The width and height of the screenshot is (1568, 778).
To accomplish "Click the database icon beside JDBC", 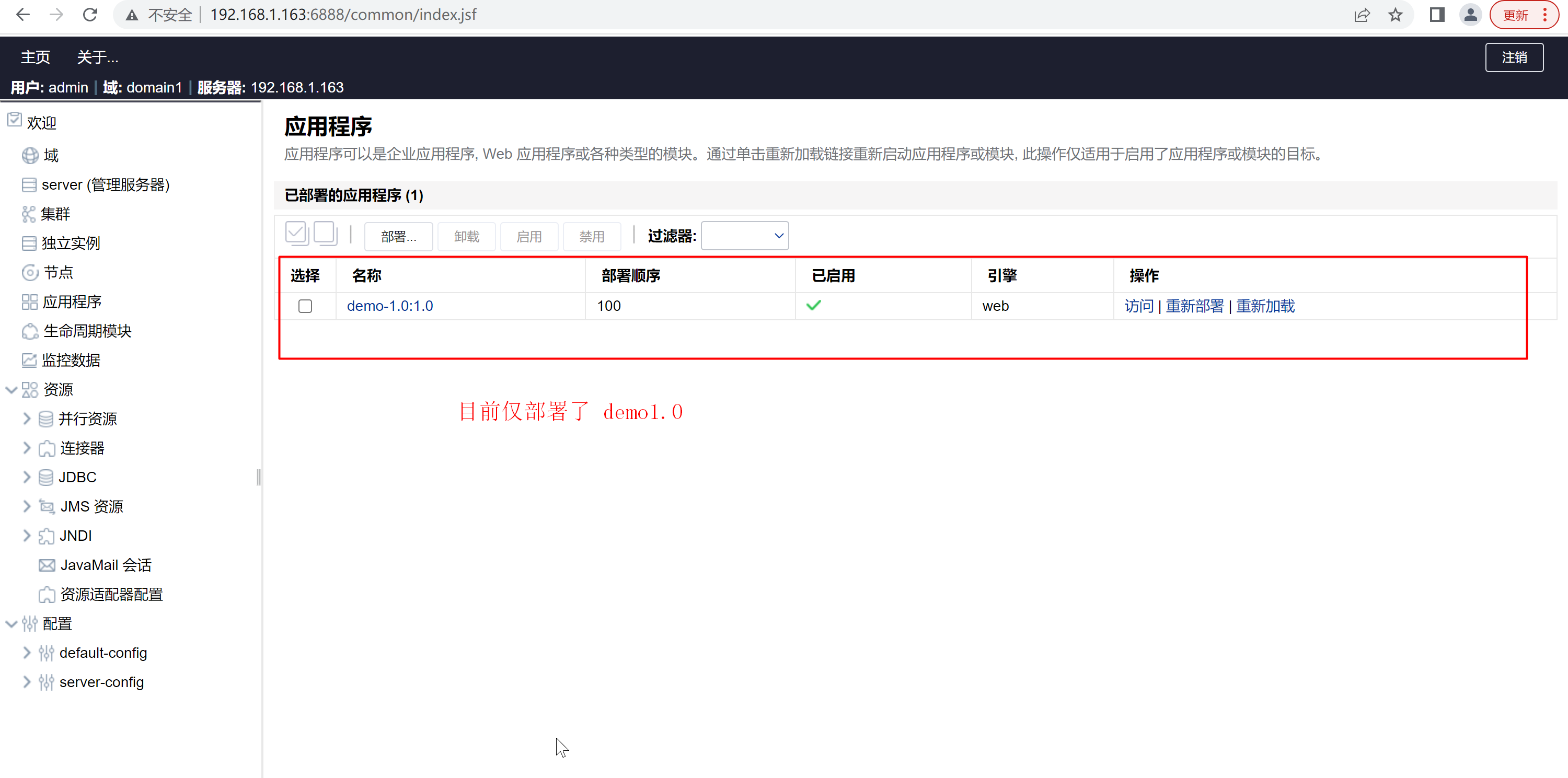I will [x=45, y=478].
